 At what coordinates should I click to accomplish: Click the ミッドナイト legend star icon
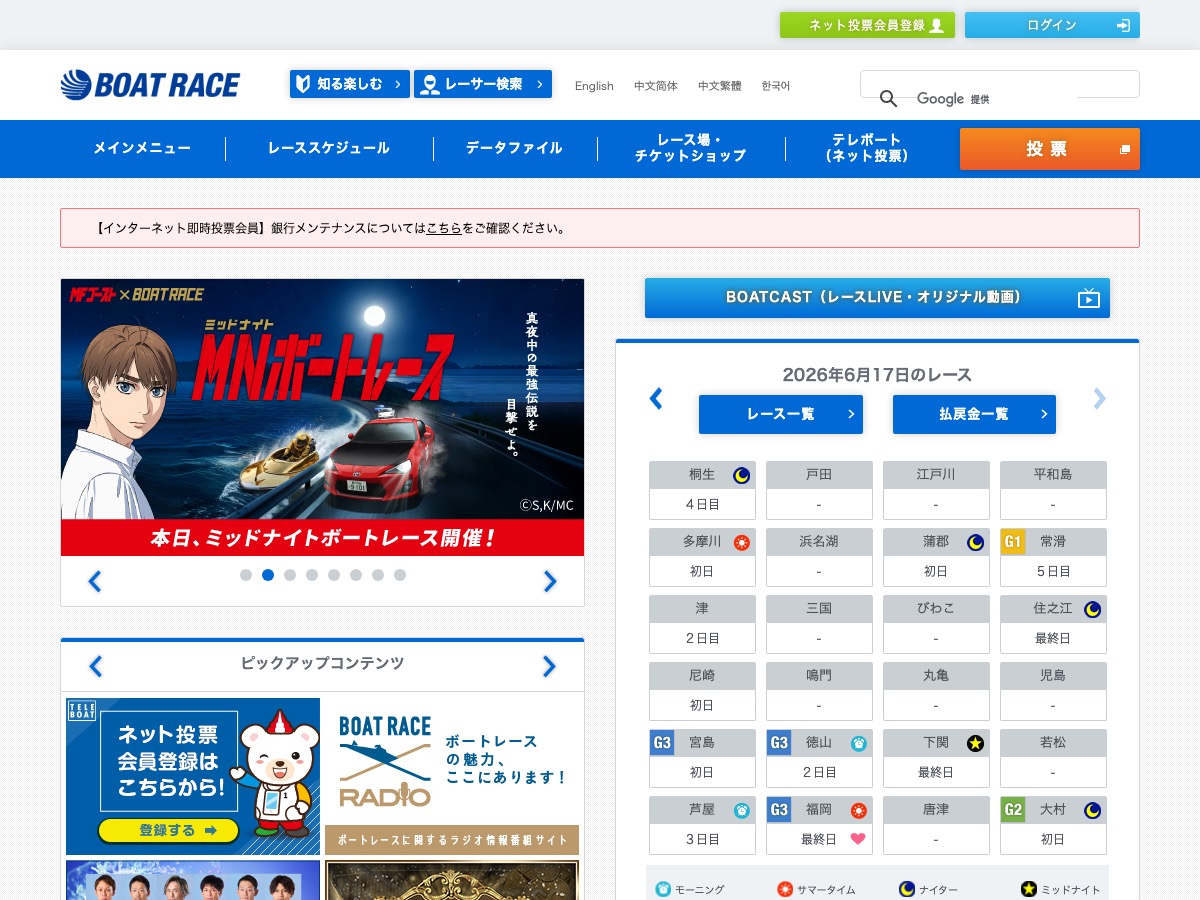(x=1029, y=889)
